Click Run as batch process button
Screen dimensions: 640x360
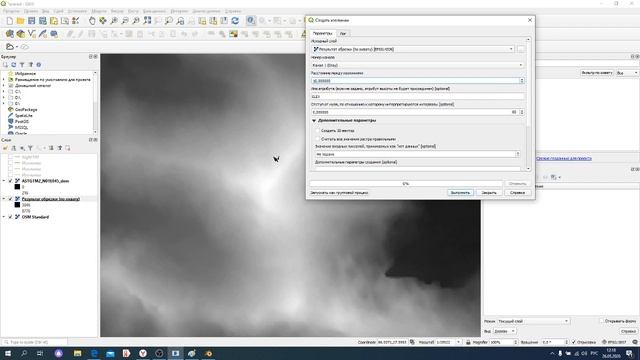coord(339,193)
